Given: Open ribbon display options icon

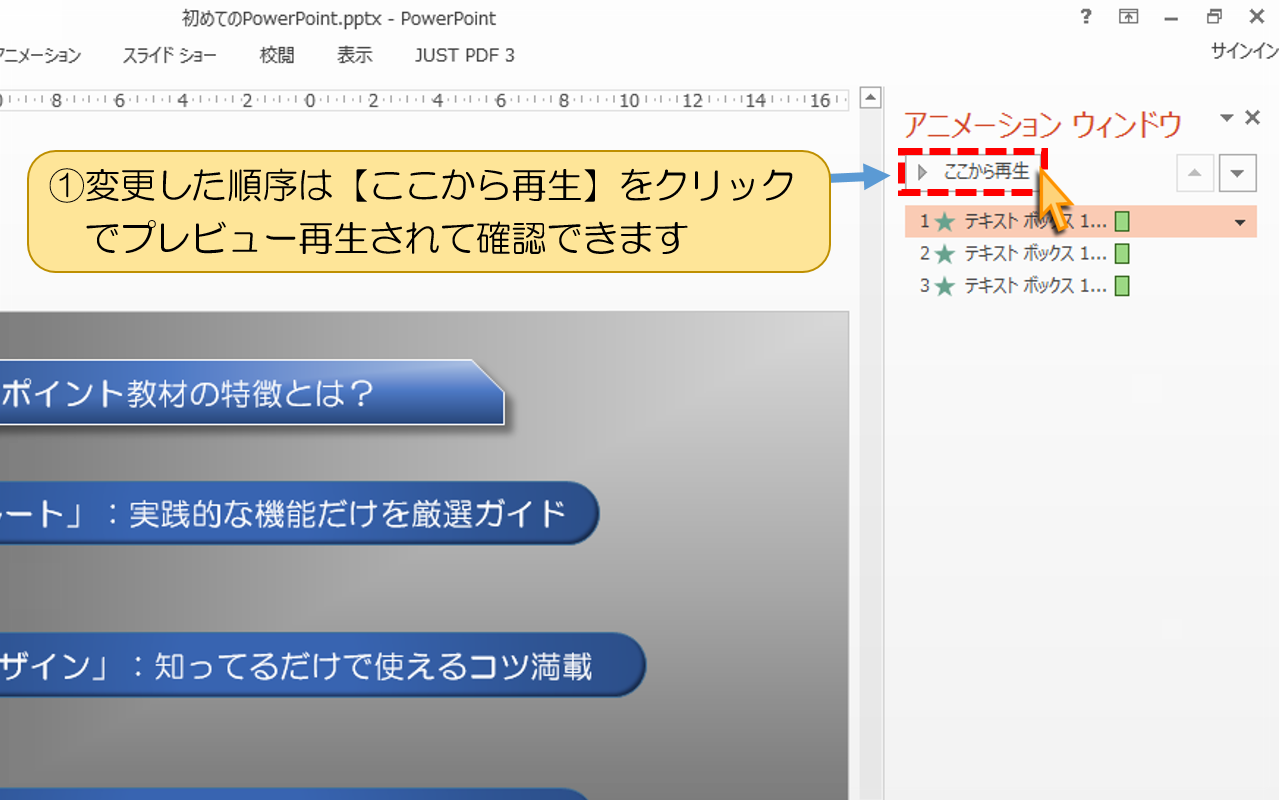Looking at the screenshot, I should tap(1128, 17).
